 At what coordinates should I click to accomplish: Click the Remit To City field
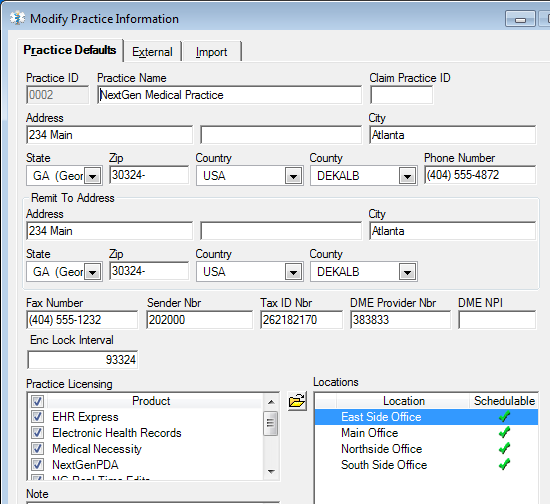452,231
